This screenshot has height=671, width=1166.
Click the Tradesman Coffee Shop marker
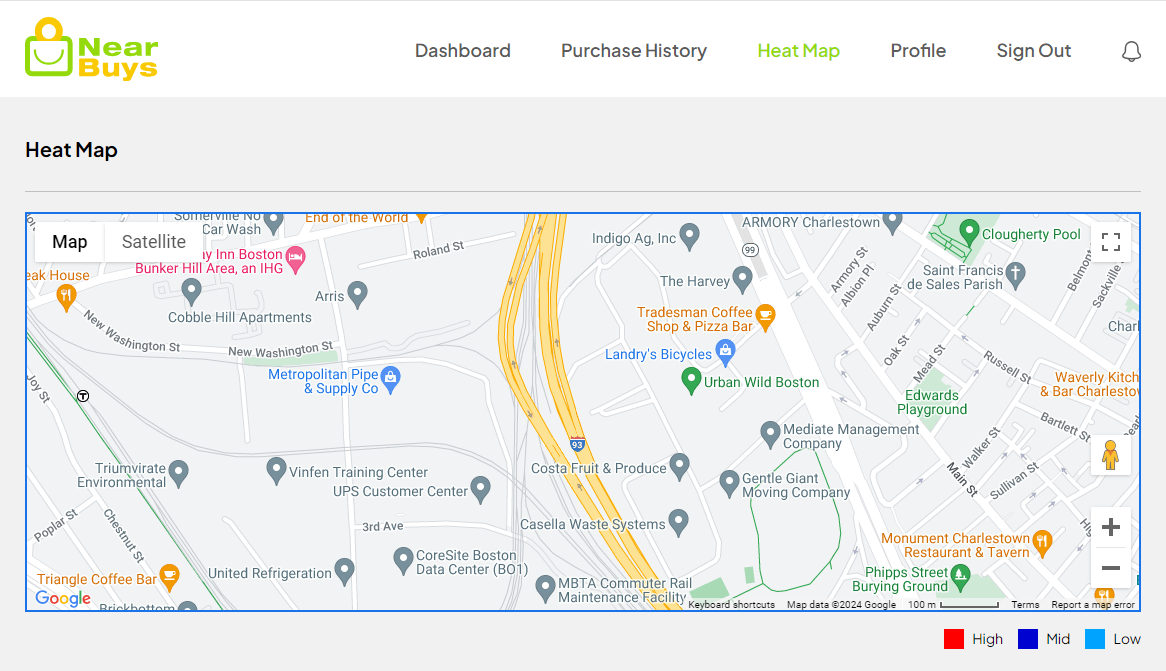(x=765, y=317)
